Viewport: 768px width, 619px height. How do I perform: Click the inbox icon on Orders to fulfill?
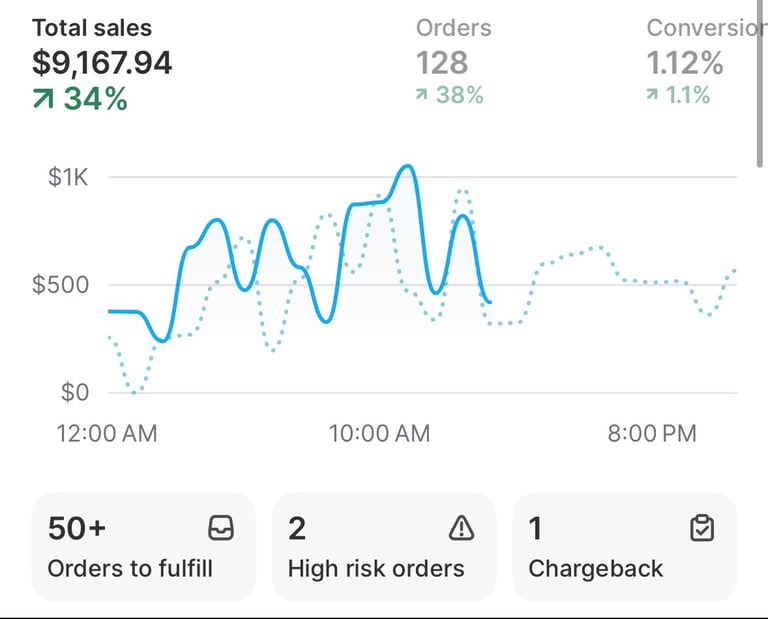pos(219,528)
